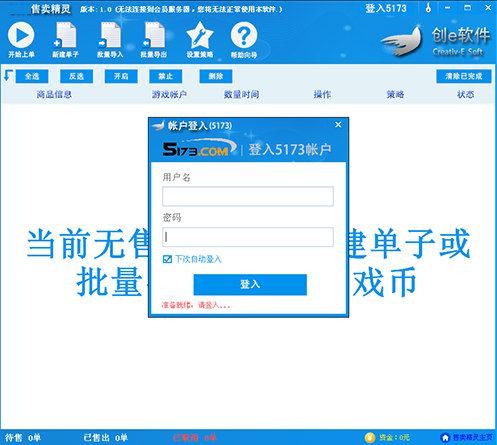This screenshot has width=497, height=445.
Task: Click 资金:0元 balance text
Action: pyautogui.click(x=394, y=437)
